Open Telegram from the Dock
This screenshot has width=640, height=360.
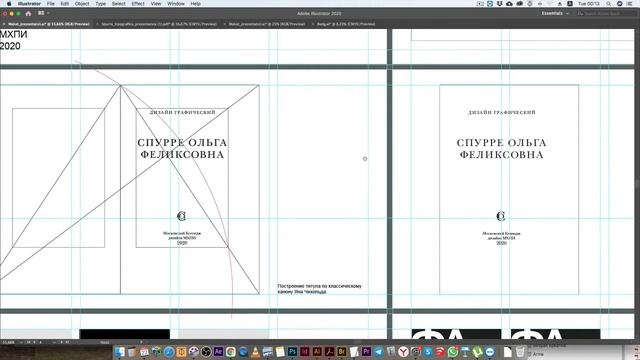pos(379,352)
